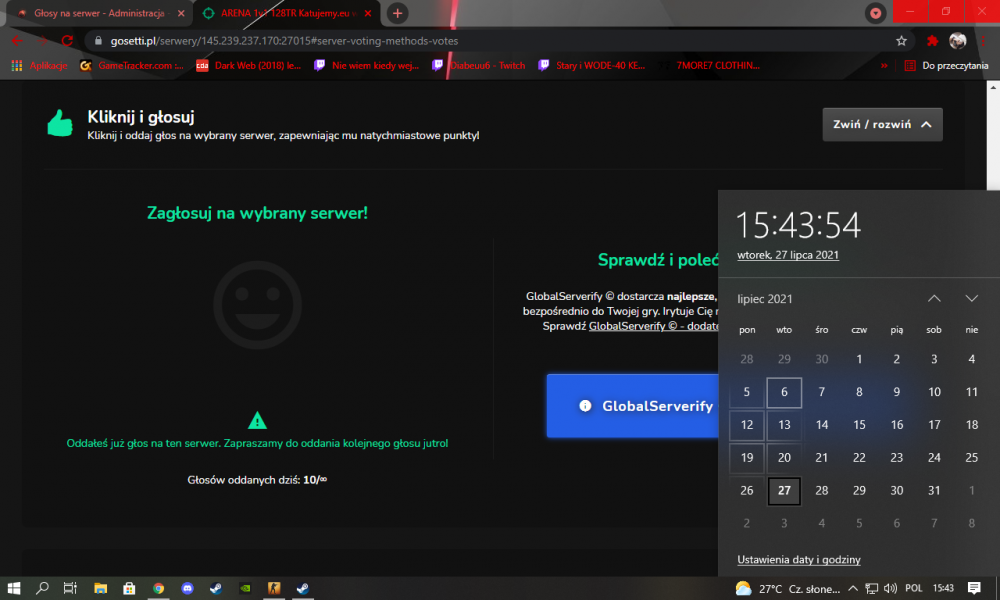Open the network tray icon
The image size is (1000, 600).
[x=871, y=589]
